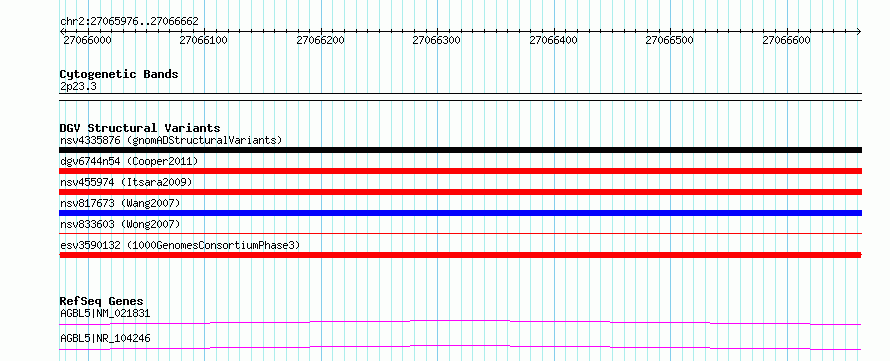
Task: Select the red dgv6744n54 Cooper2011 bar
Action: point(460,171)
